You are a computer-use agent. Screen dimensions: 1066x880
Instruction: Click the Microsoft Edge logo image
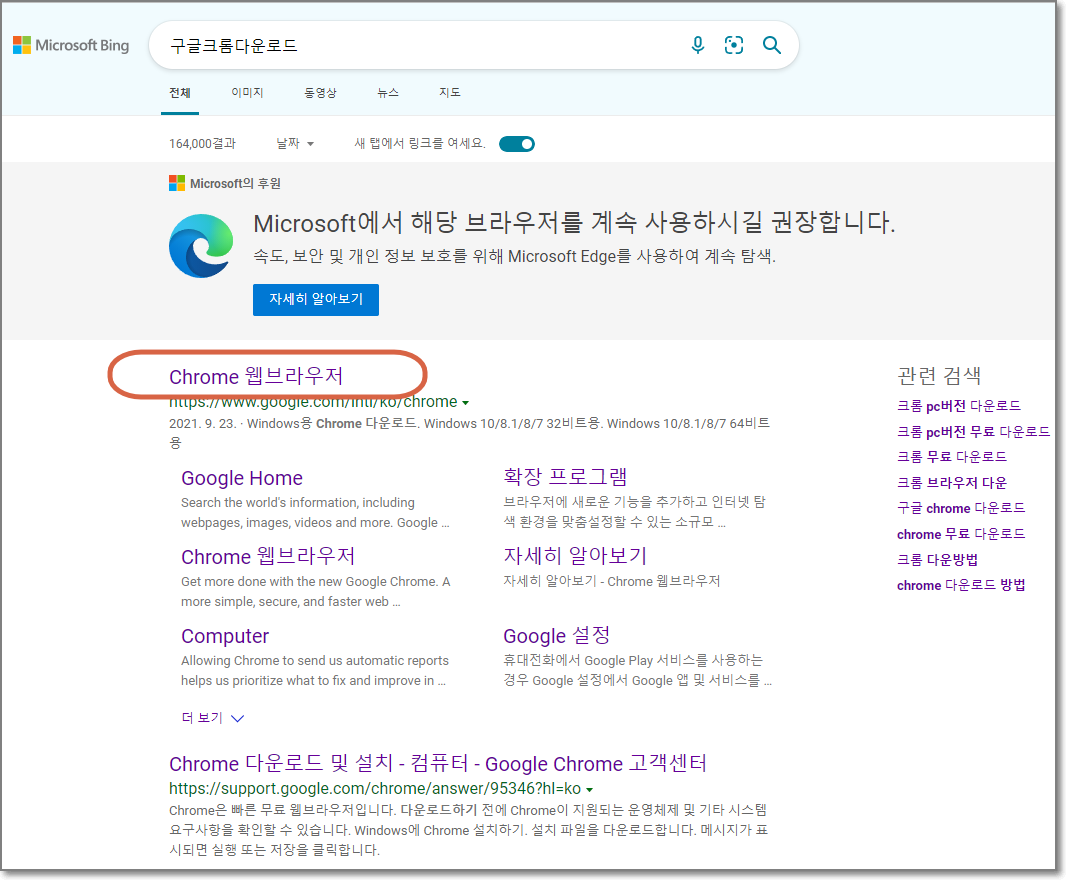201,246
